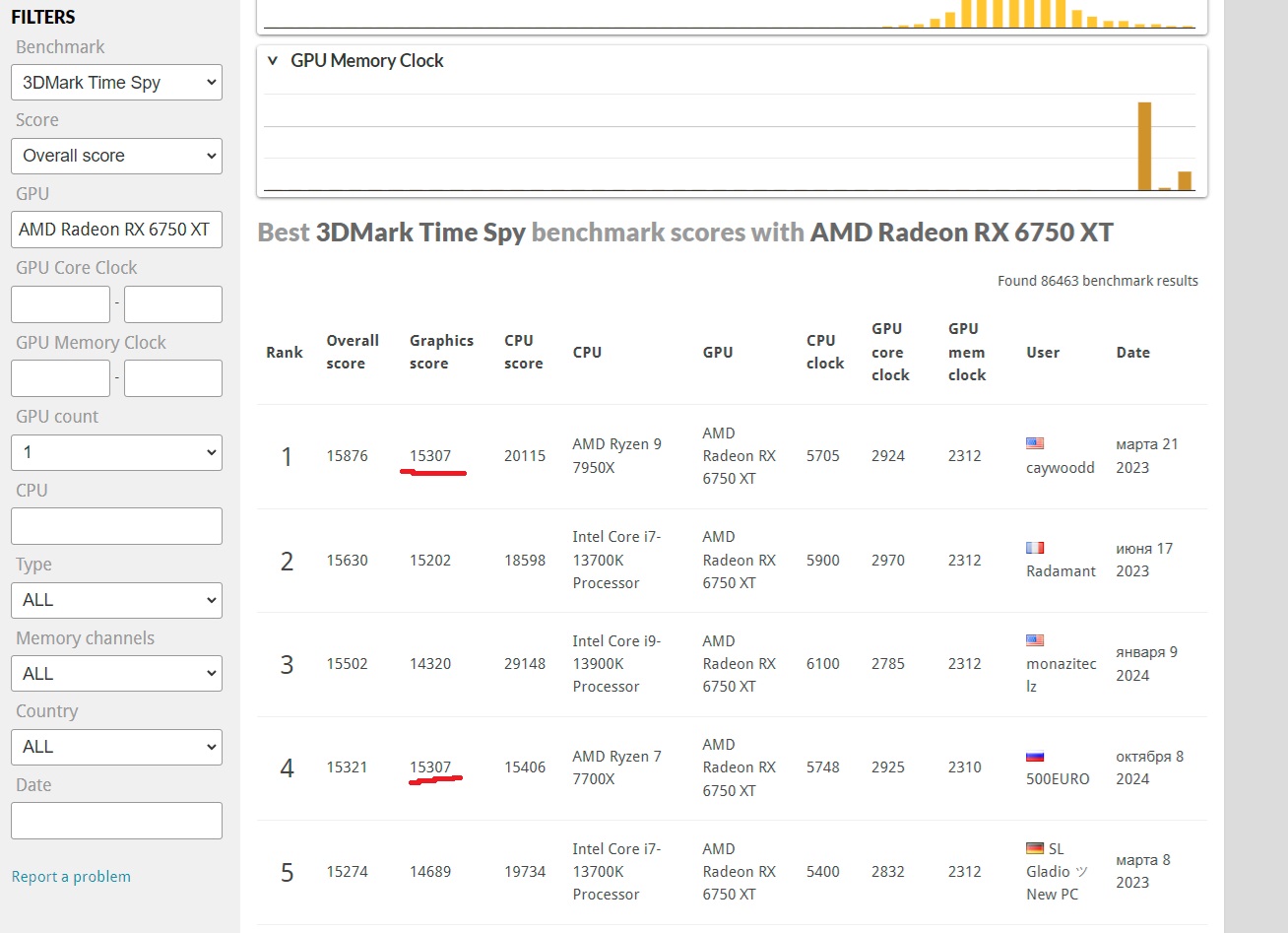Click the GPU Memory Clock maximum field

pos(172,378)
